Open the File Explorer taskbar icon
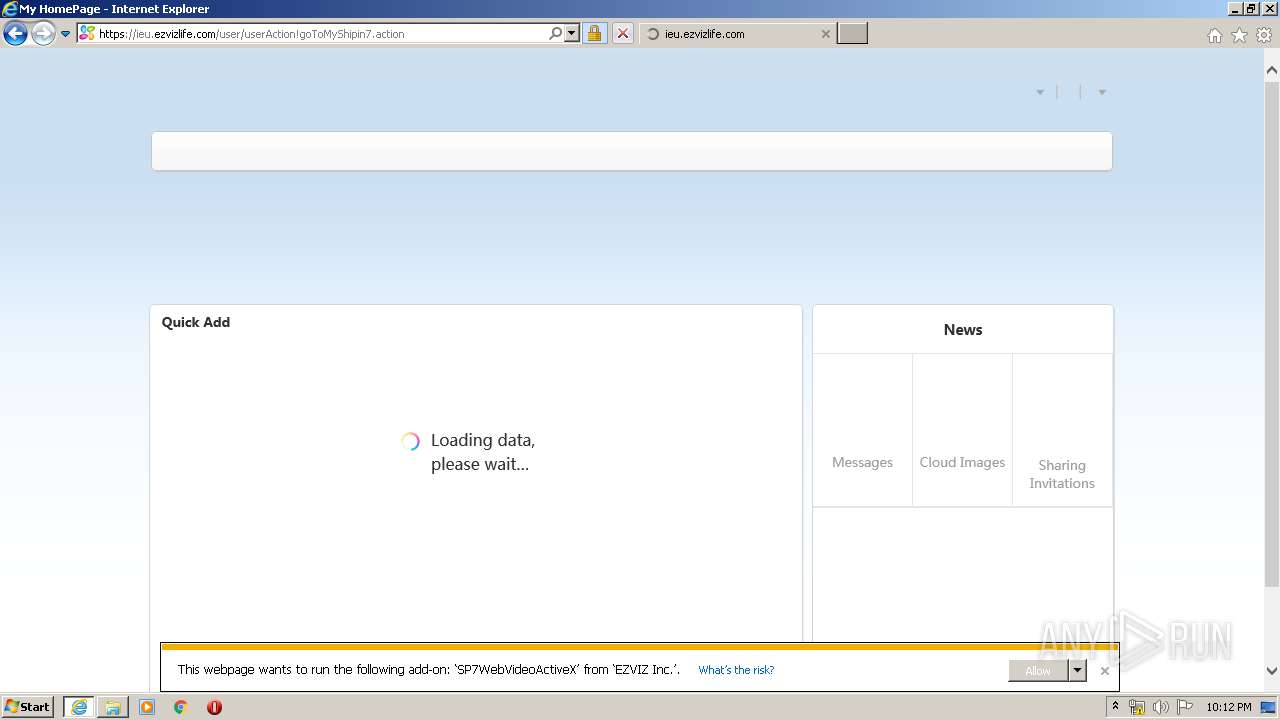1280x720 pixels. pyautogui.click(x=113, y=707)
